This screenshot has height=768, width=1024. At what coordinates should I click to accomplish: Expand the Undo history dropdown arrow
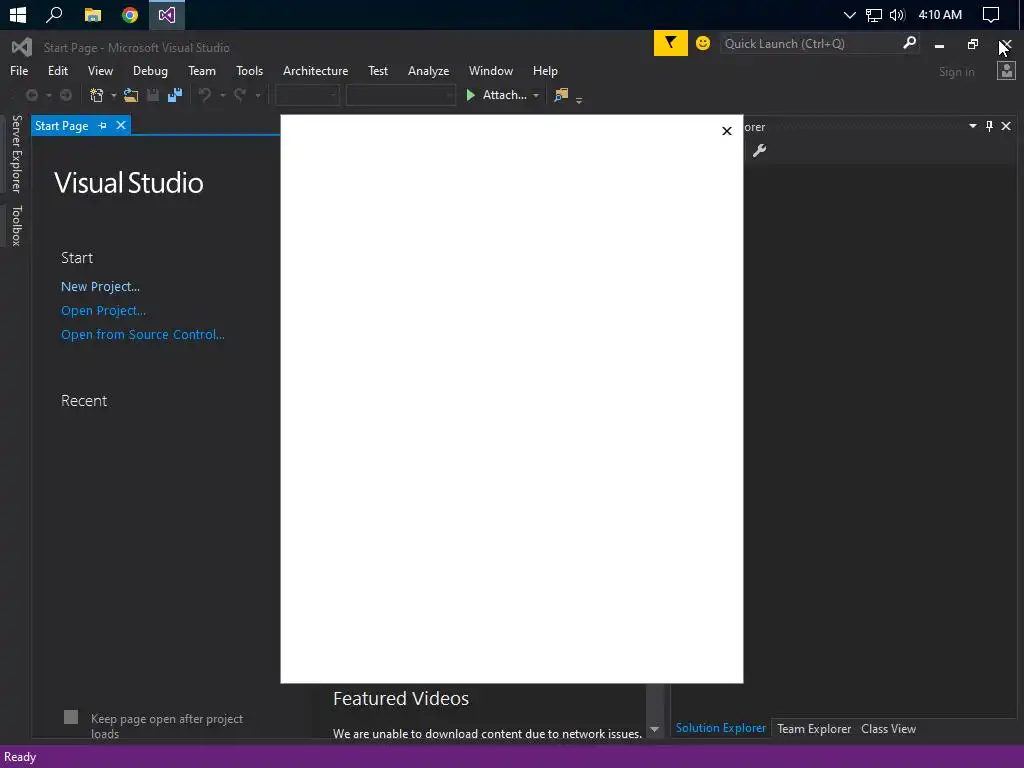click(x=223, y=96)
